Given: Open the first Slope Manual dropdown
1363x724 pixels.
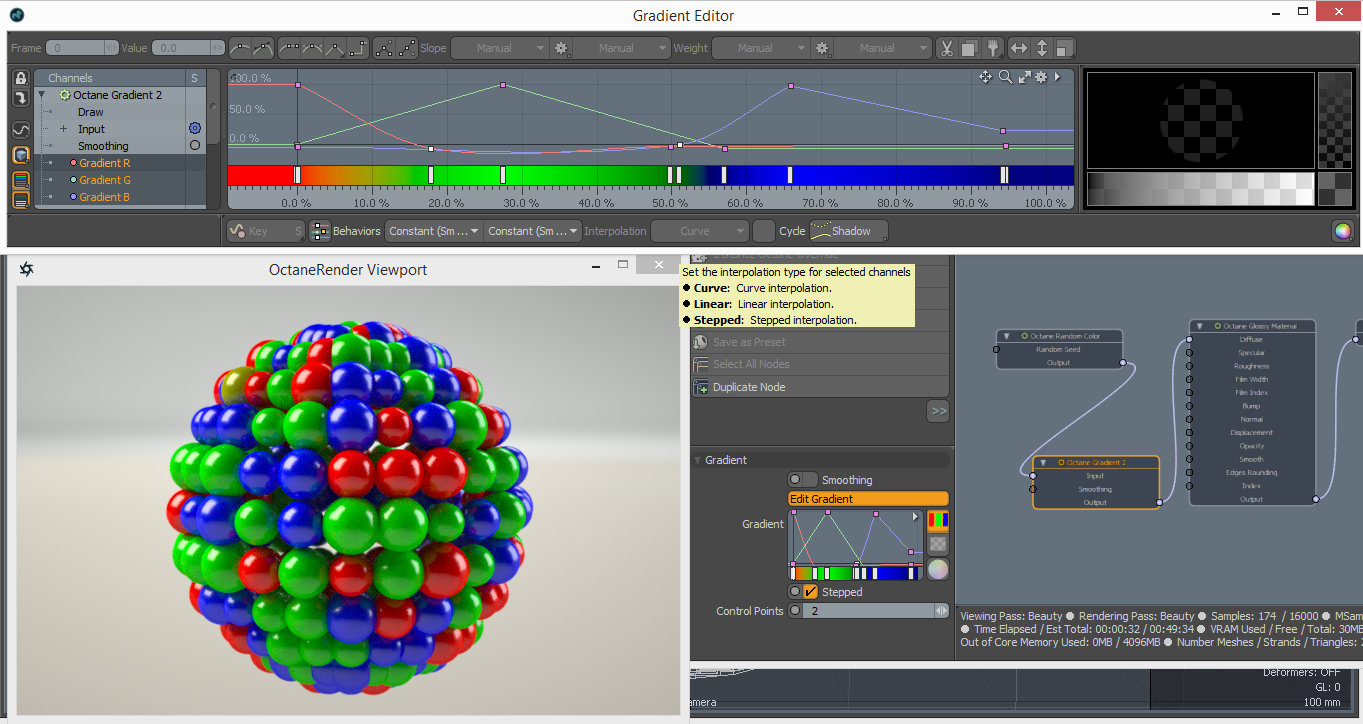Looking at the screenshot, I should point(500,48).
